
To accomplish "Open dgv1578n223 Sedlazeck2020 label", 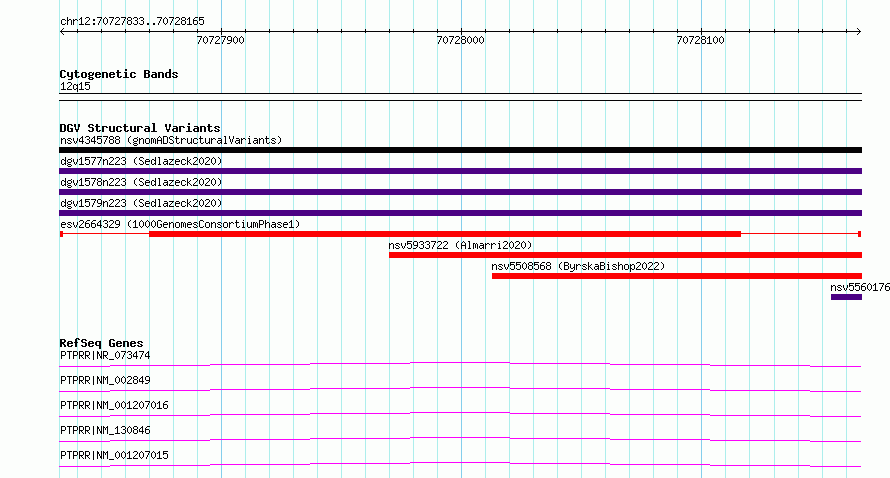I will 141,182.
